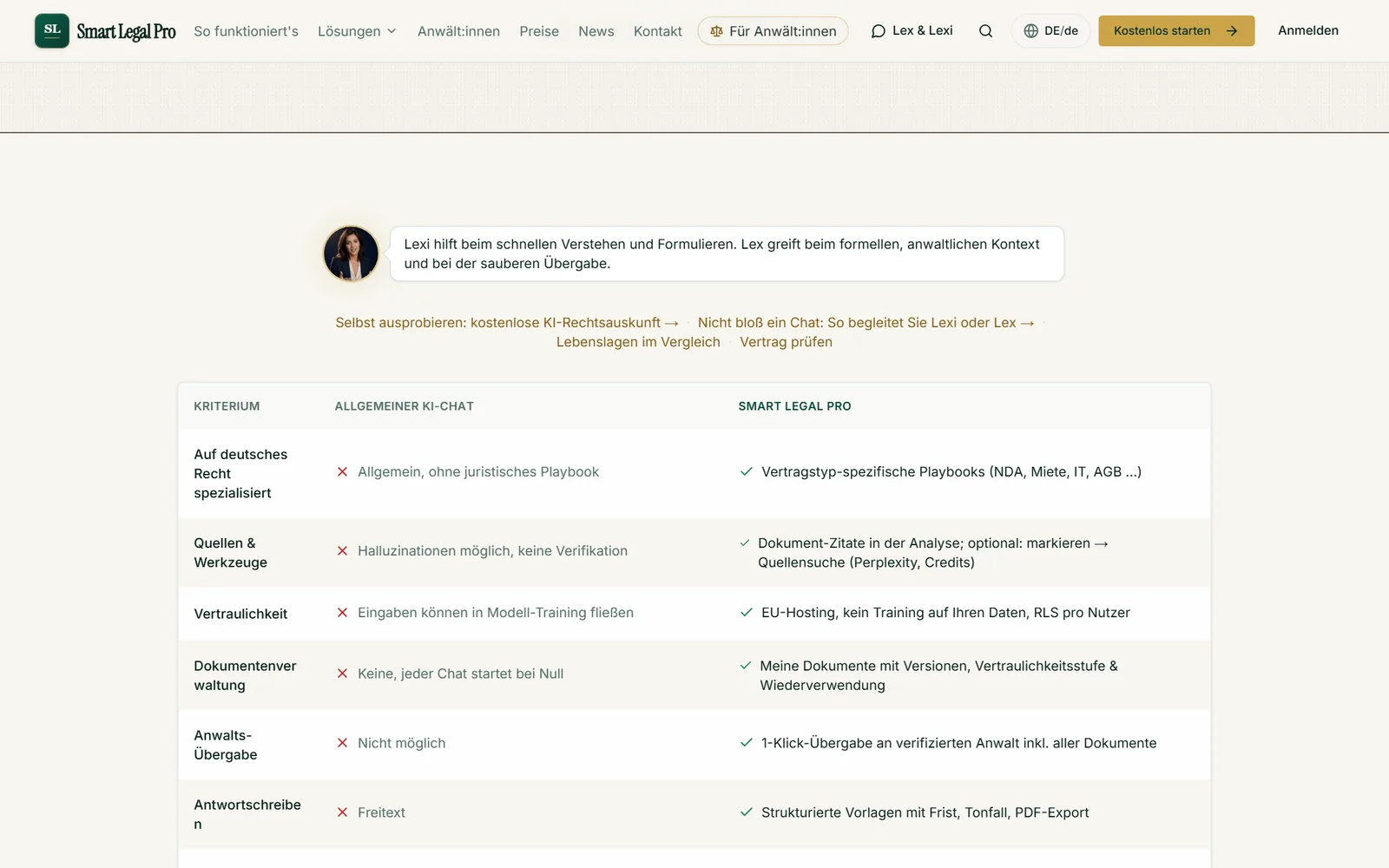This screenshot has width=1389, height=868.
Task: Click the chat bubble icon beside Lex & Lexi
Action: tap(879, 31)
